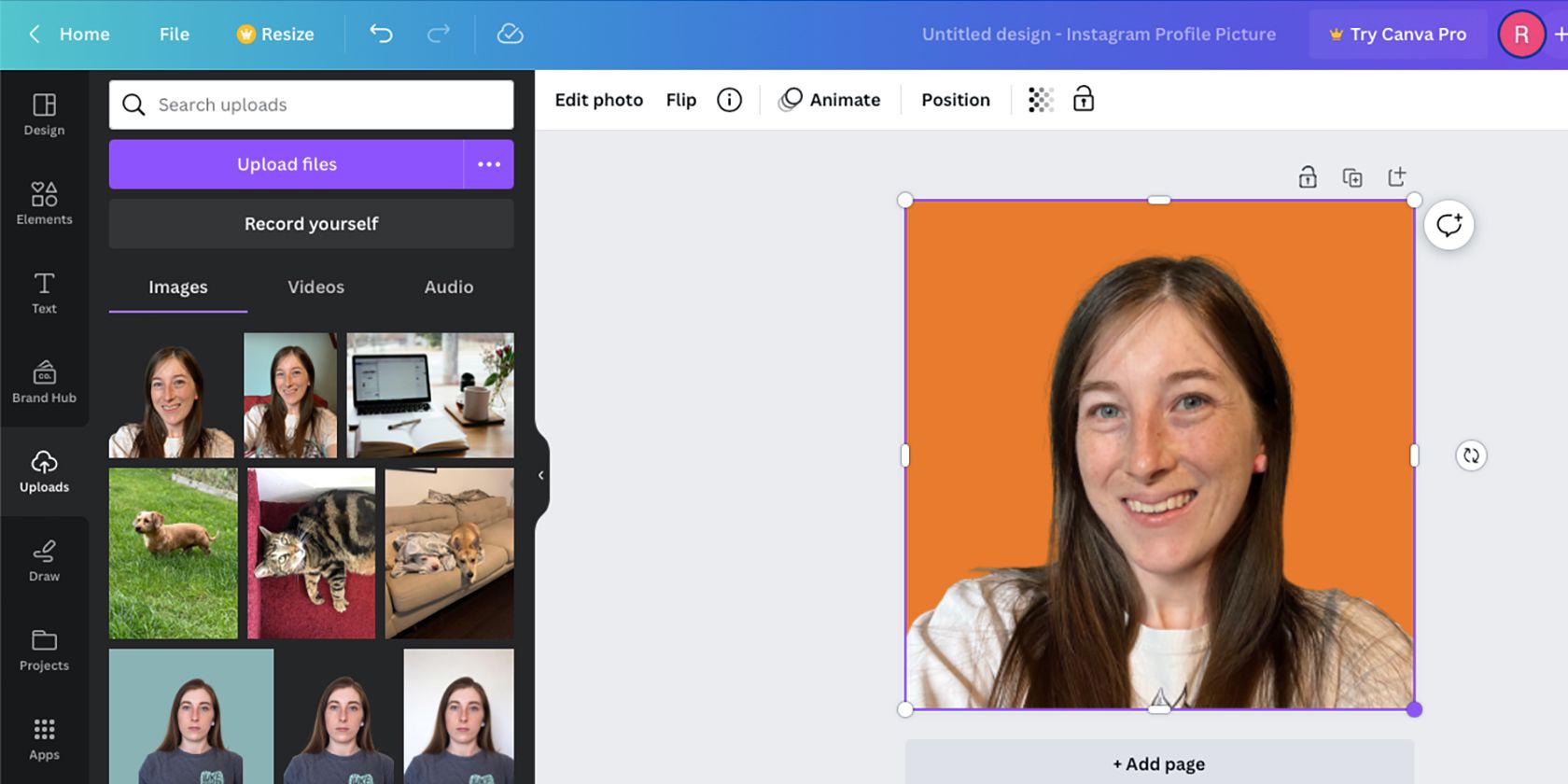Image resolution: width=1568 pixels, height=784 pixels.
Task: Open the File menu
Action: click(x=174, y=35)
